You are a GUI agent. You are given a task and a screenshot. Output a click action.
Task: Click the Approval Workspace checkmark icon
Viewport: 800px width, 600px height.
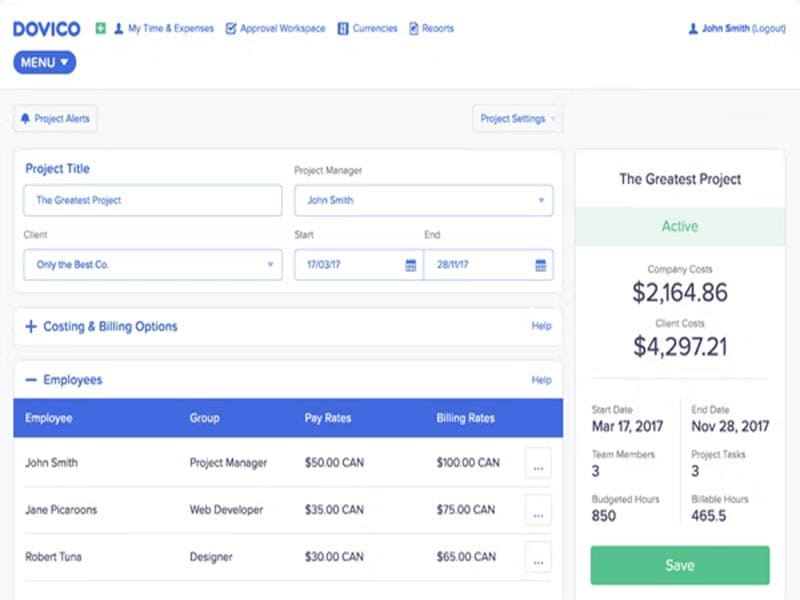tap(232, 28)
